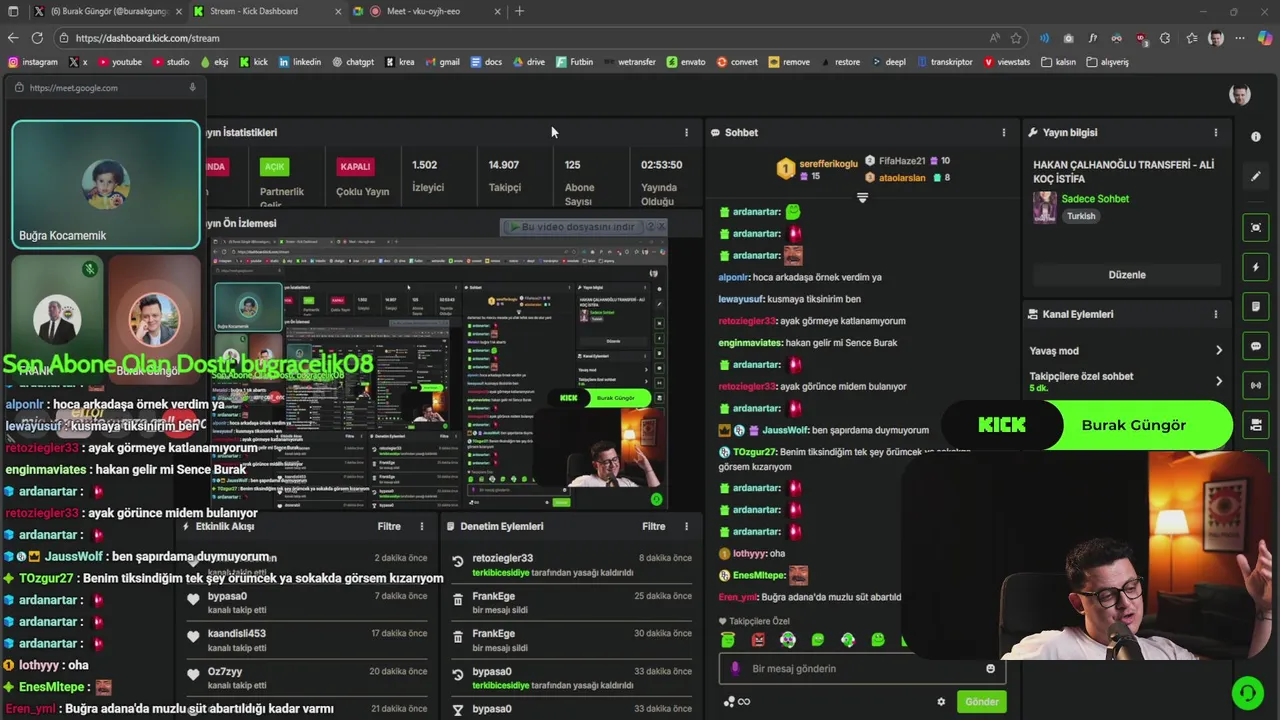The height and width of the screenshot is (720, 1280).
Task: Click Sadece Sohbet category link
Action: tap(1095, 199)
